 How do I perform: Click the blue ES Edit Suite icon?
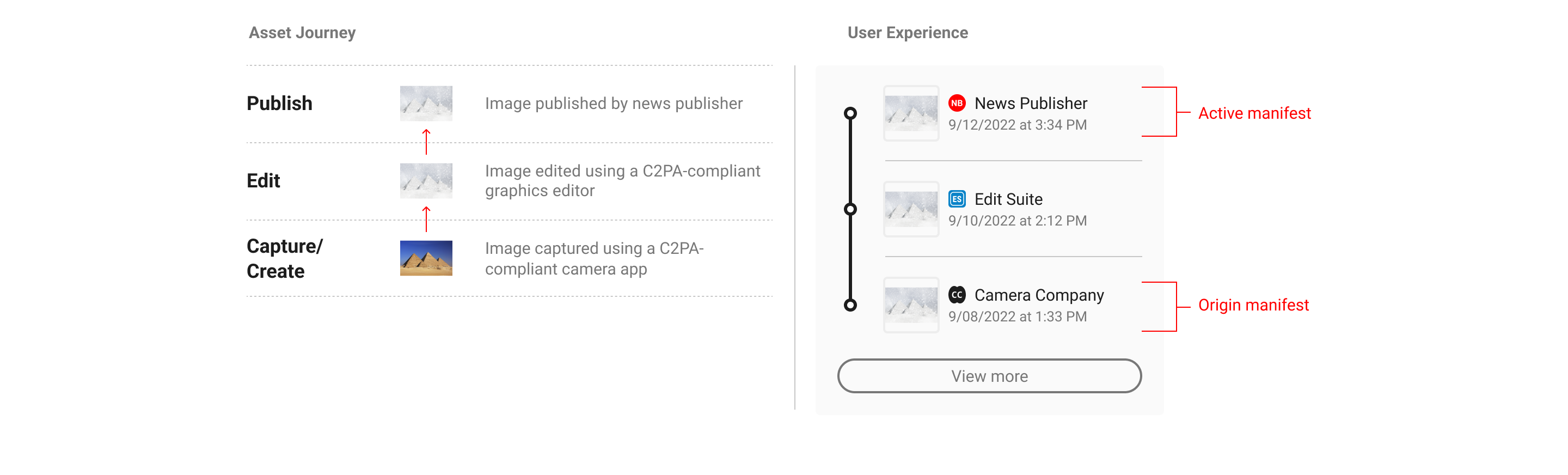957,199
